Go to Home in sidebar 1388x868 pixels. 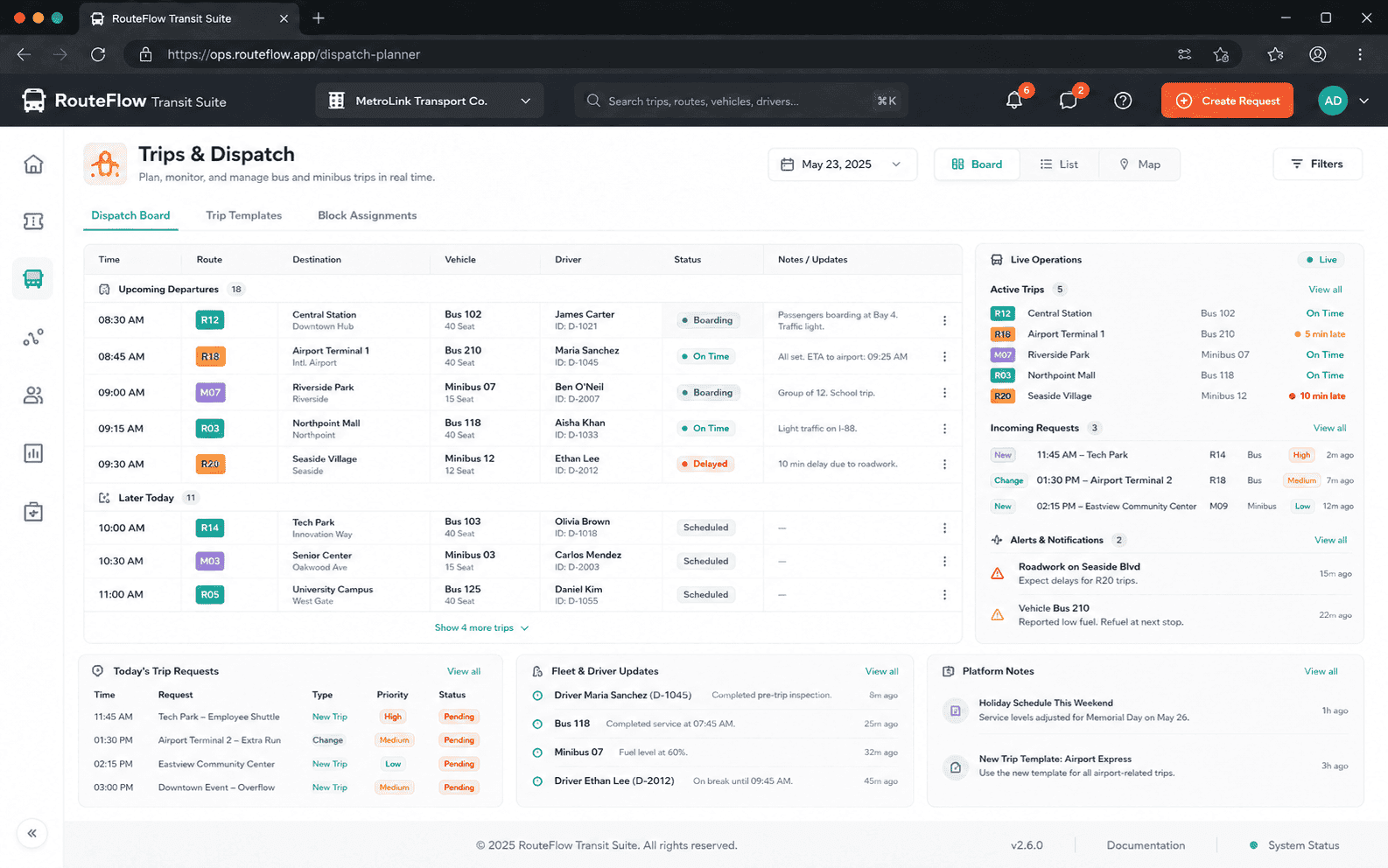[x=33, y=164]
